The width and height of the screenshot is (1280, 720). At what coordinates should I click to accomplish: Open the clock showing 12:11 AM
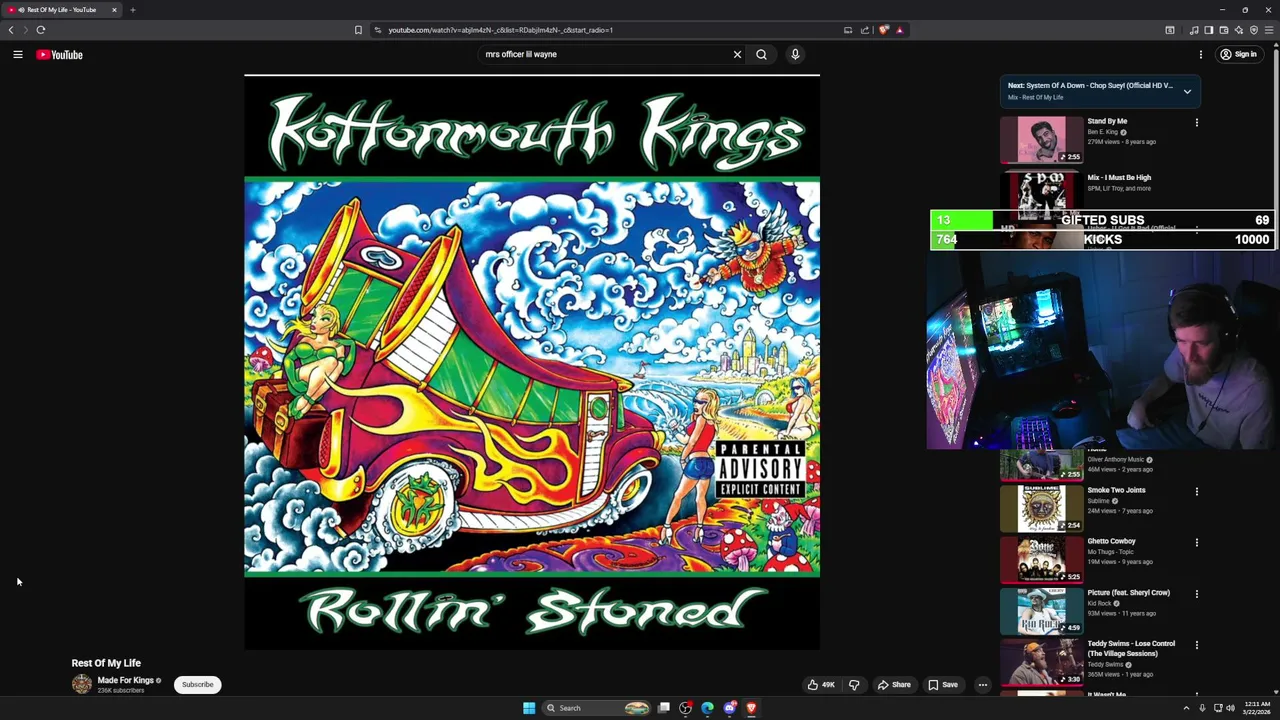pos(1257,708)
